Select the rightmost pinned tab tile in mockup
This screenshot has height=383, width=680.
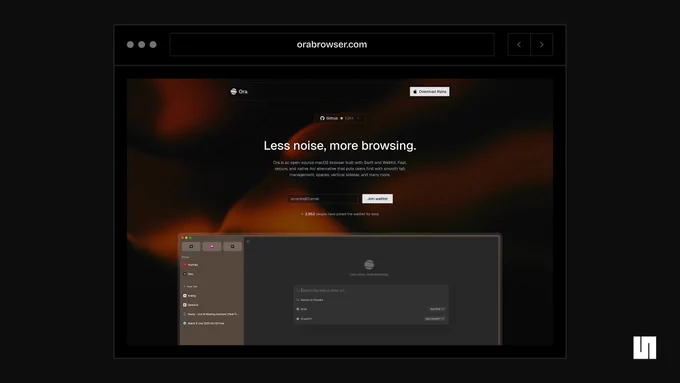pos(232,246)
